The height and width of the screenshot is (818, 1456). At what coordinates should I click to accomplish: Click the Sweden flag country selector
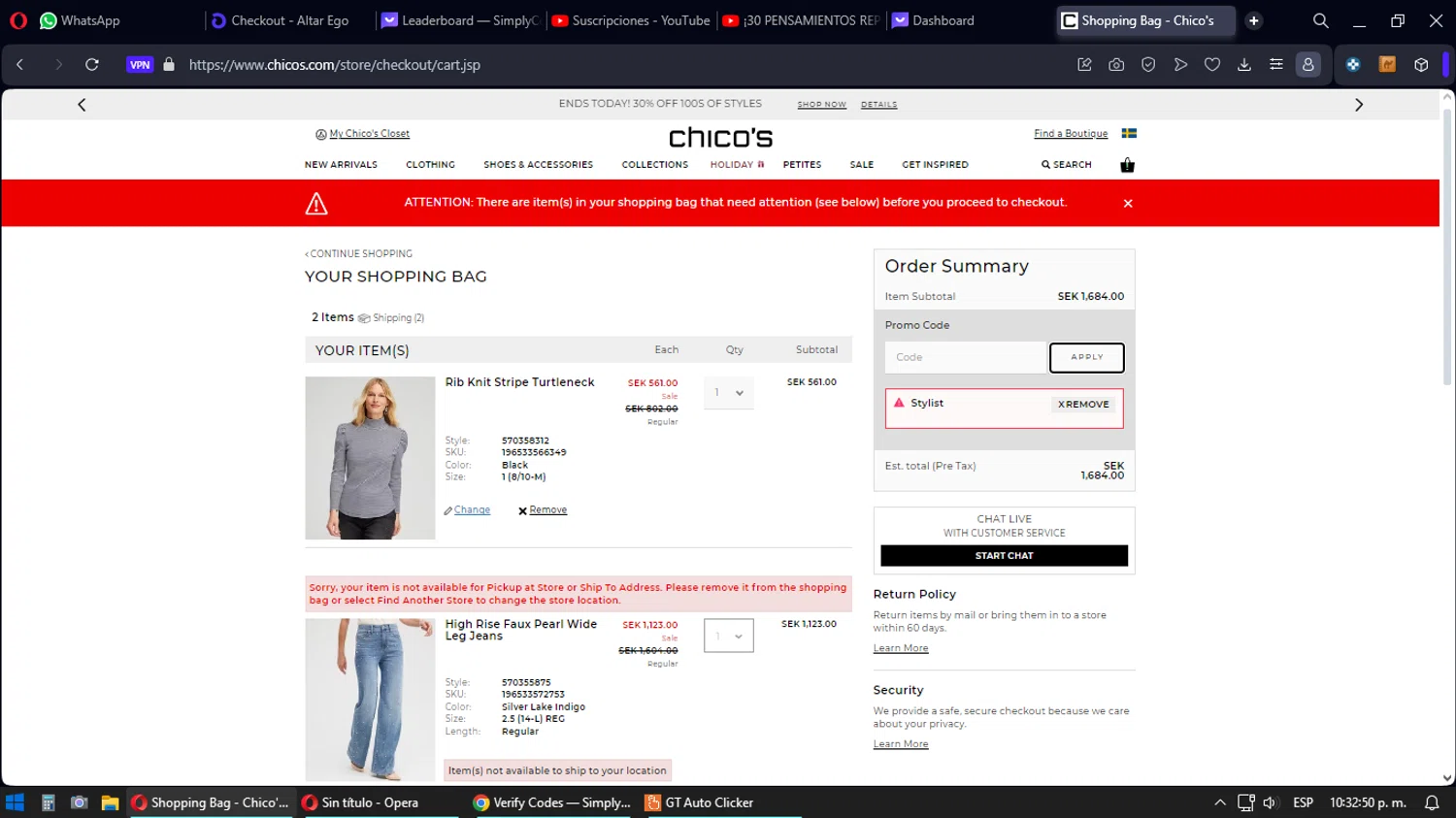pyautogui.click(x=1129, y=133)
